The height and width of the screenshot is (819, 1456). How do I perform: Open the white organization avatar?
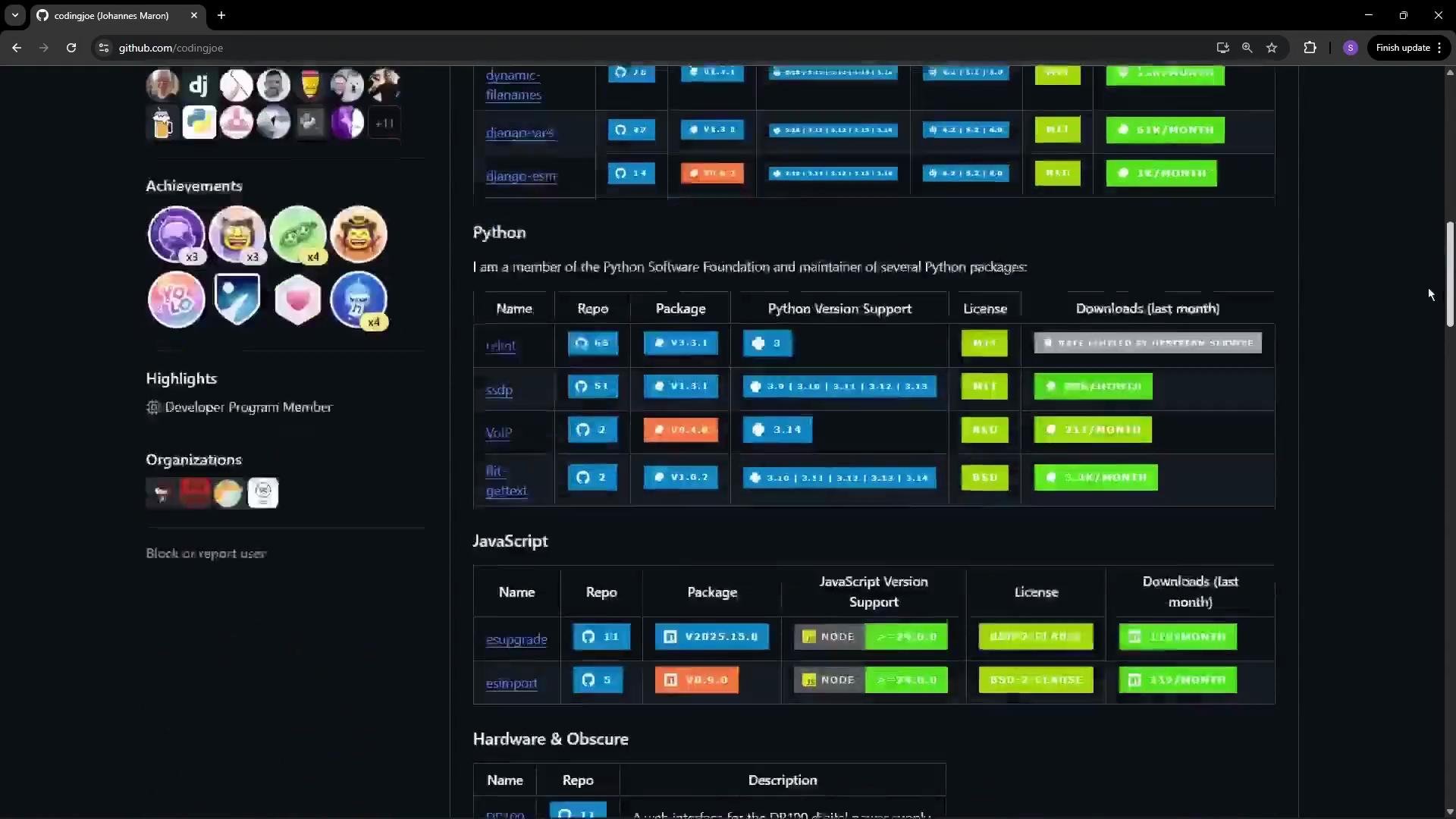coord(263,493)
